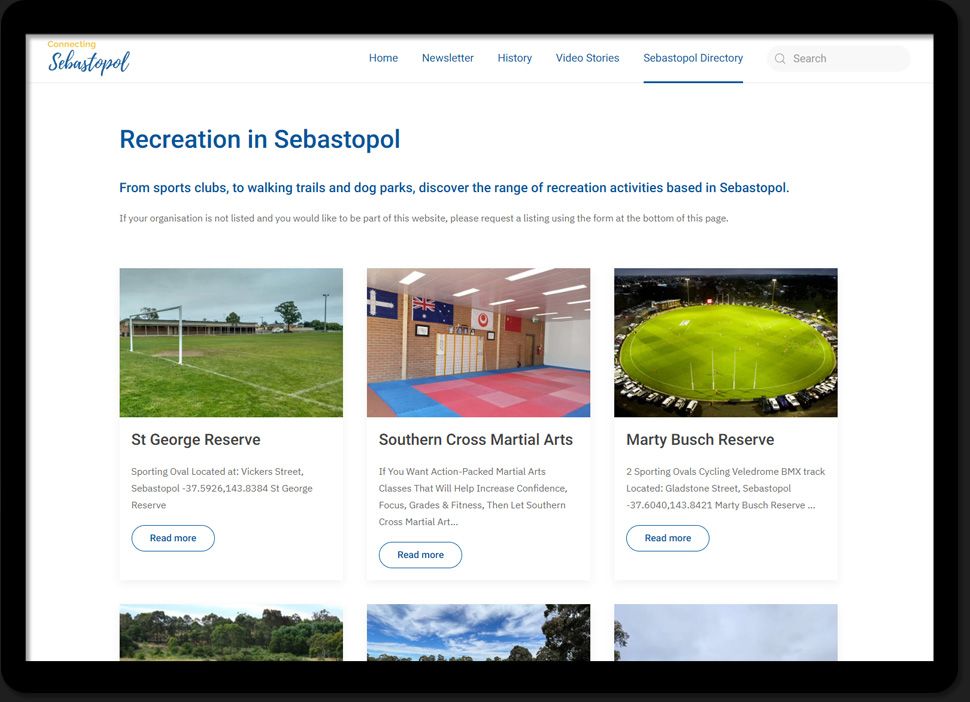Open the blue cloudy sky thumbnail
970x702 pixels.
click(479, 633)
